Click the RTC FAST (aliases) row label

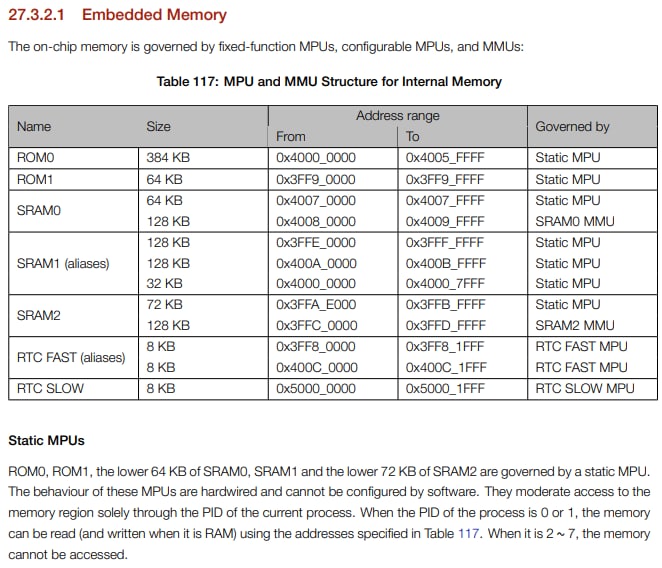(70, 357)
